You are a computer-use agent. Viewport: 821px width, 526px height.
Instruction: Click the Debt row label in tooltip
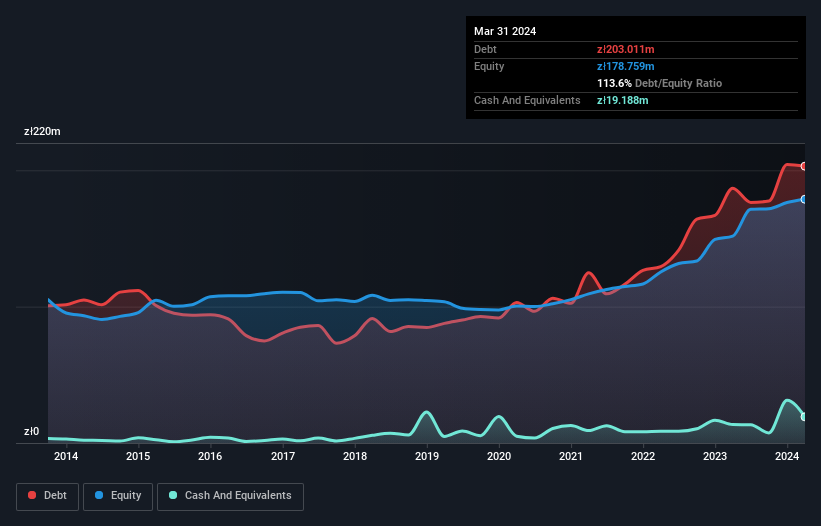pyautogui.click(x=485, y=49)
